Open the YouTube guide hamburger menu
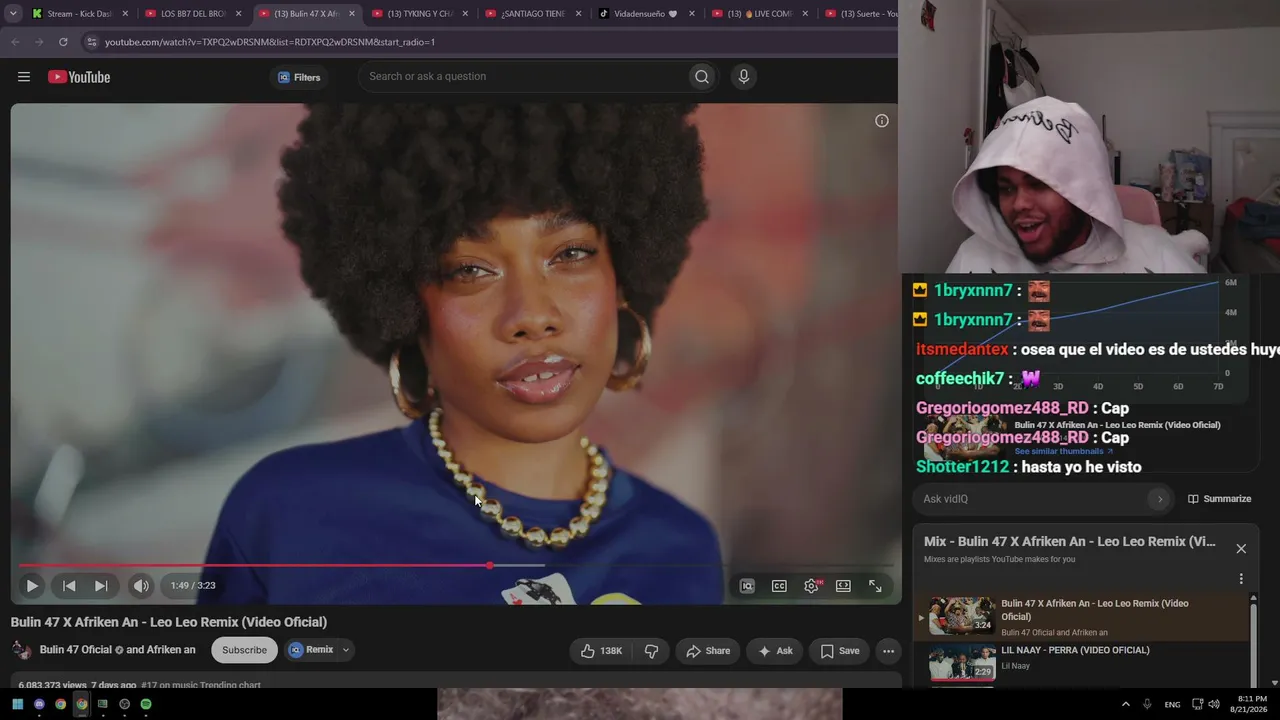Image resolution: width=1280 pixels, height=720 pixels. coord(24,77)
